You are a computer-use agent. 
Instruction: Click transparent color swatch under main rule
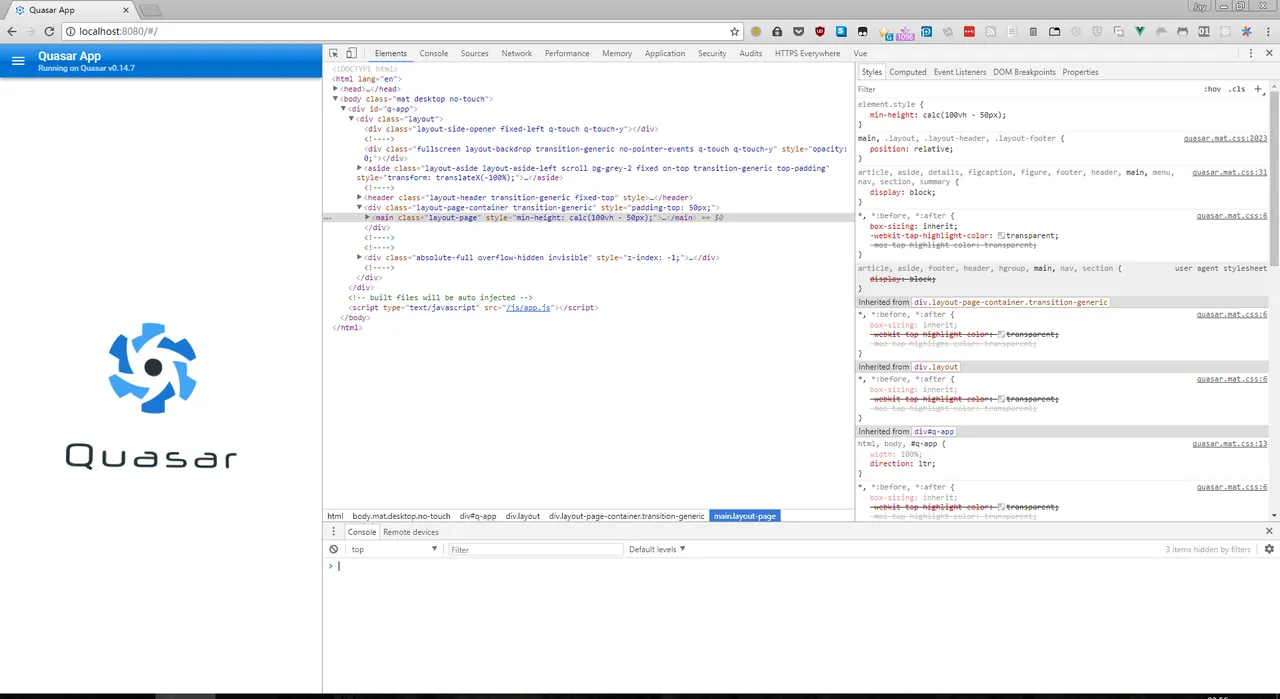[x=1001, y=236]
